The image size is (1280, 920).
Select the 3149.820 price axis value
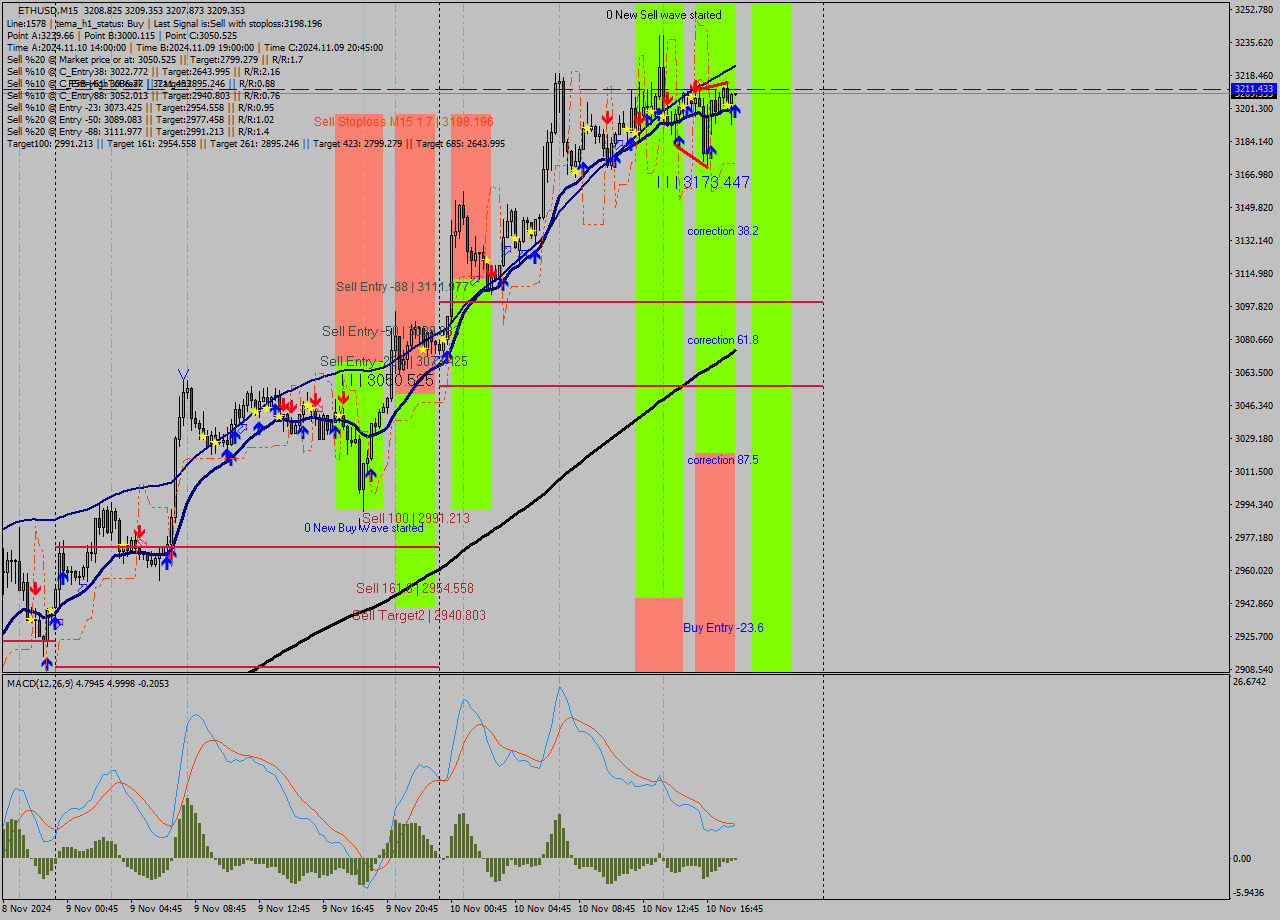1254,208
